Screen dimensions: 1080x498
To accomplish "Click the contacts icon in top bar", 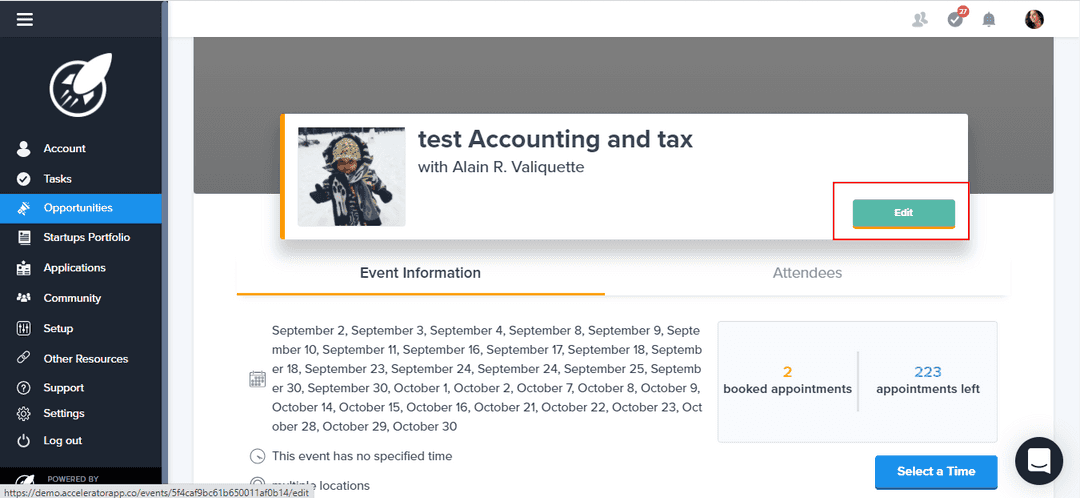I will click(x=920, y=19).
